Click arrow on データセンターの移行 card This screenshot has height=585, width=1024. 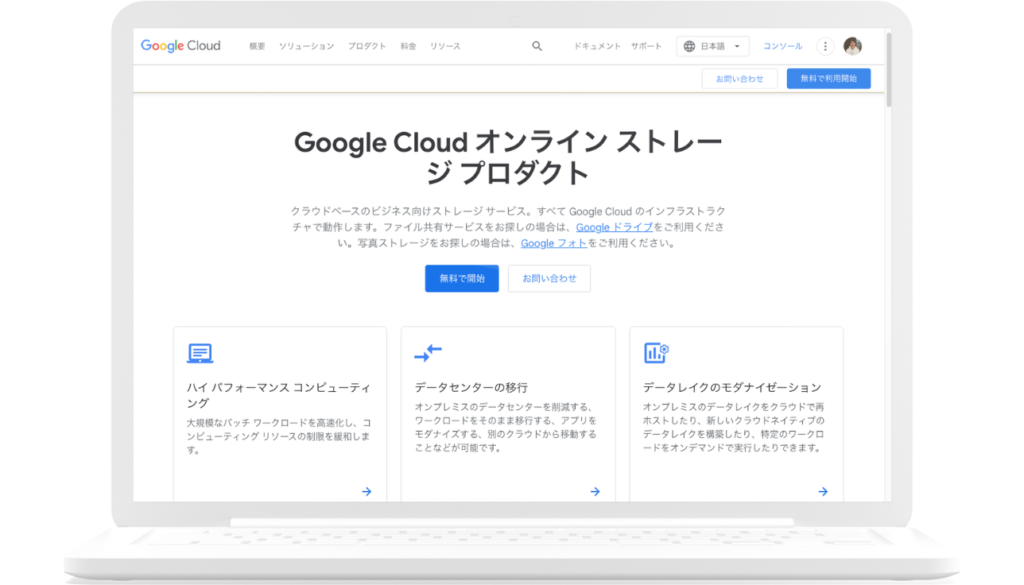pos(595,491)
